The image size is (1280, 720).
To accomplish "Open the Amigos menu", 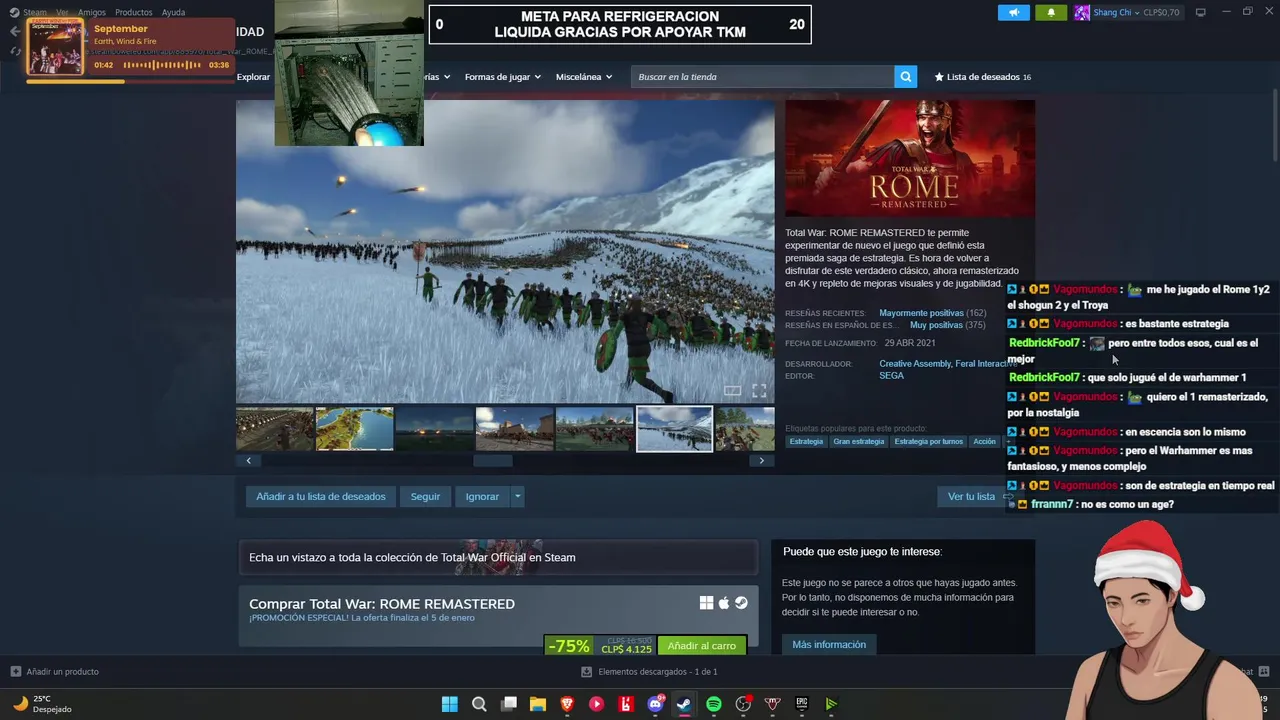I will click(x=92, y=13).
